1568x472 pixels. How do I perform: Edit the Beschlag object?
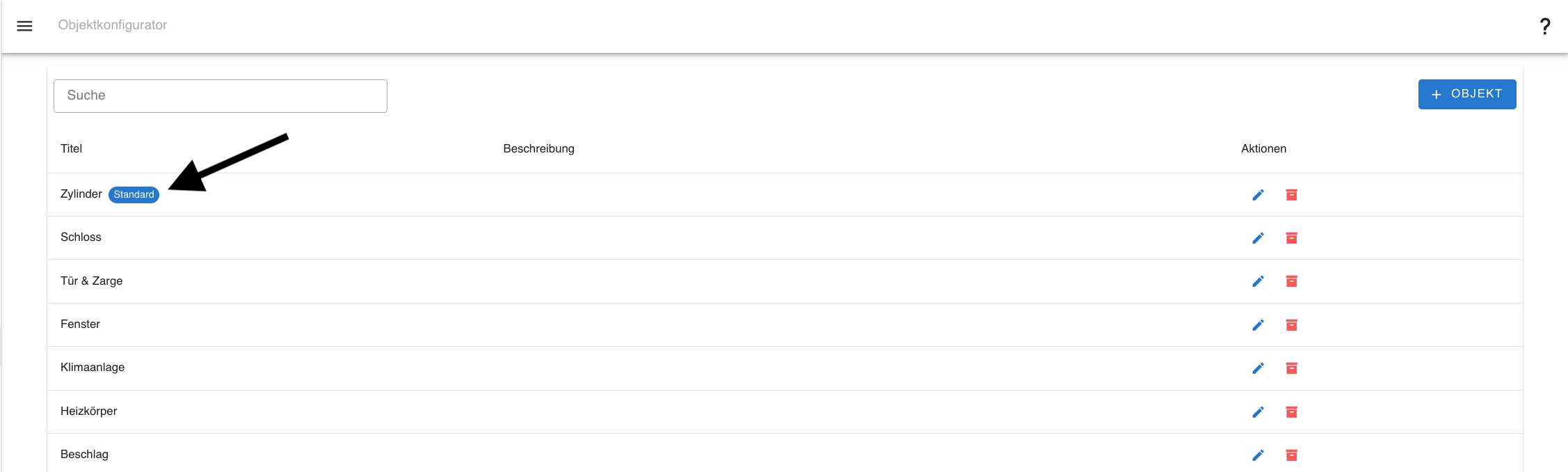coord(1258,455)
